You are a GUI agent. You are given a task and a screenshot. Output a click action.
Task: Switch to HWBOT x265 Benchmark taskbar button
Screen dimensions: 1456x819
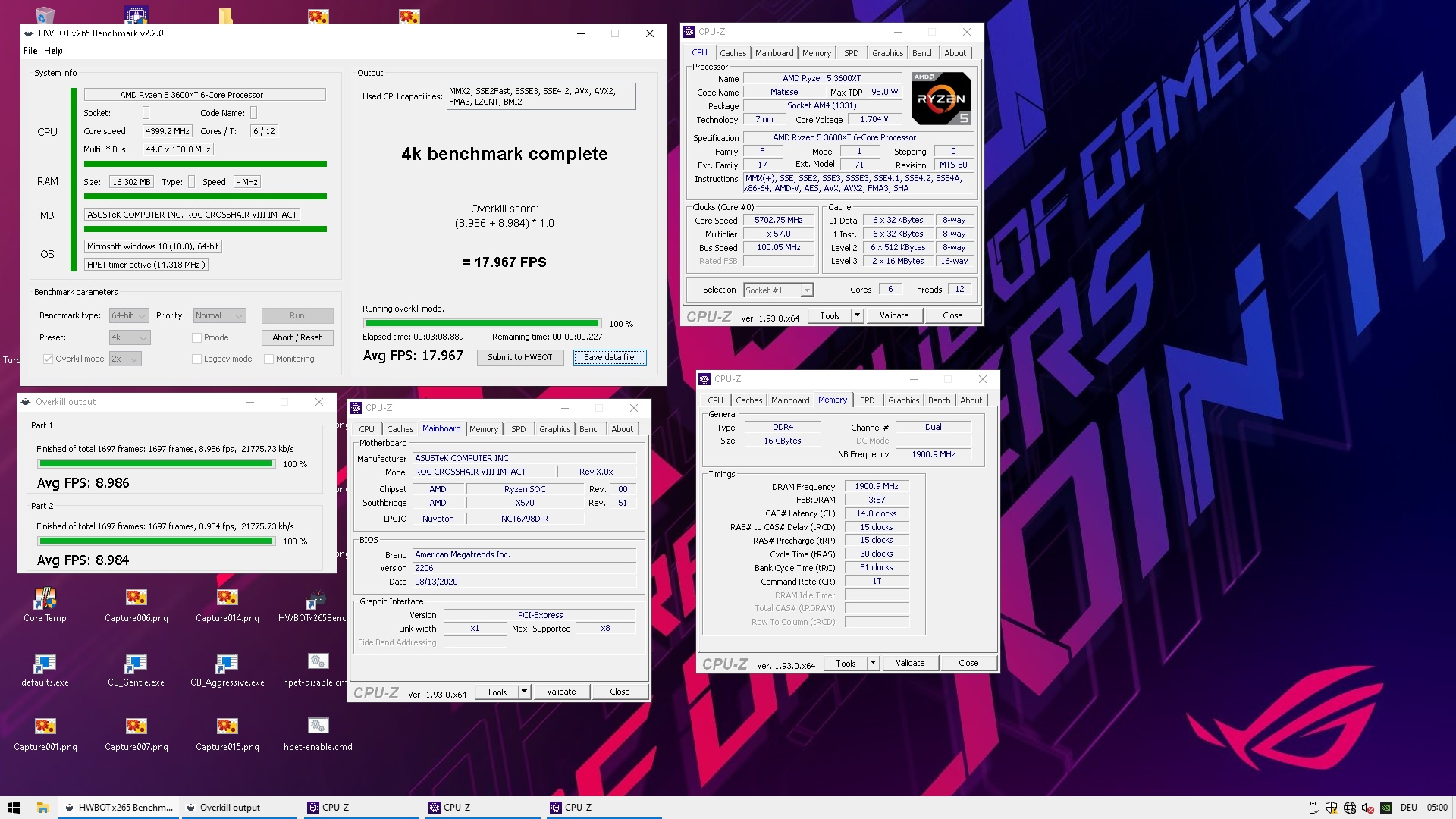(118, 808)
